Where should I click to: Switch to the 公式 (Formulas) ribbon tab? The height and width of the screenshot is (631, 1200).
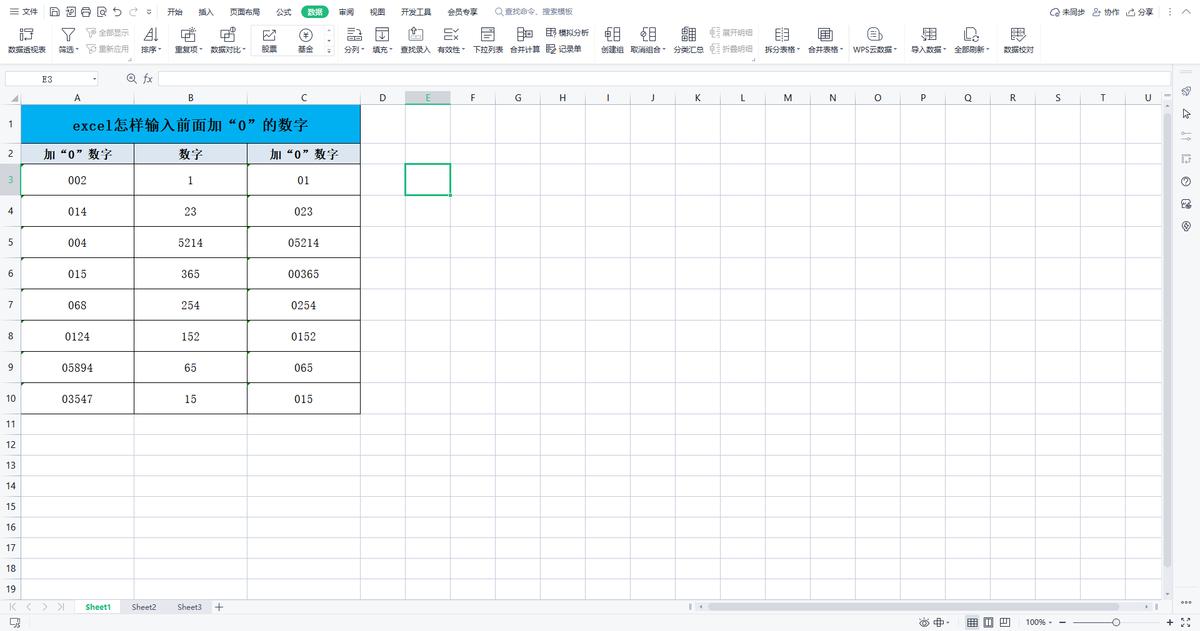[283, 12]
